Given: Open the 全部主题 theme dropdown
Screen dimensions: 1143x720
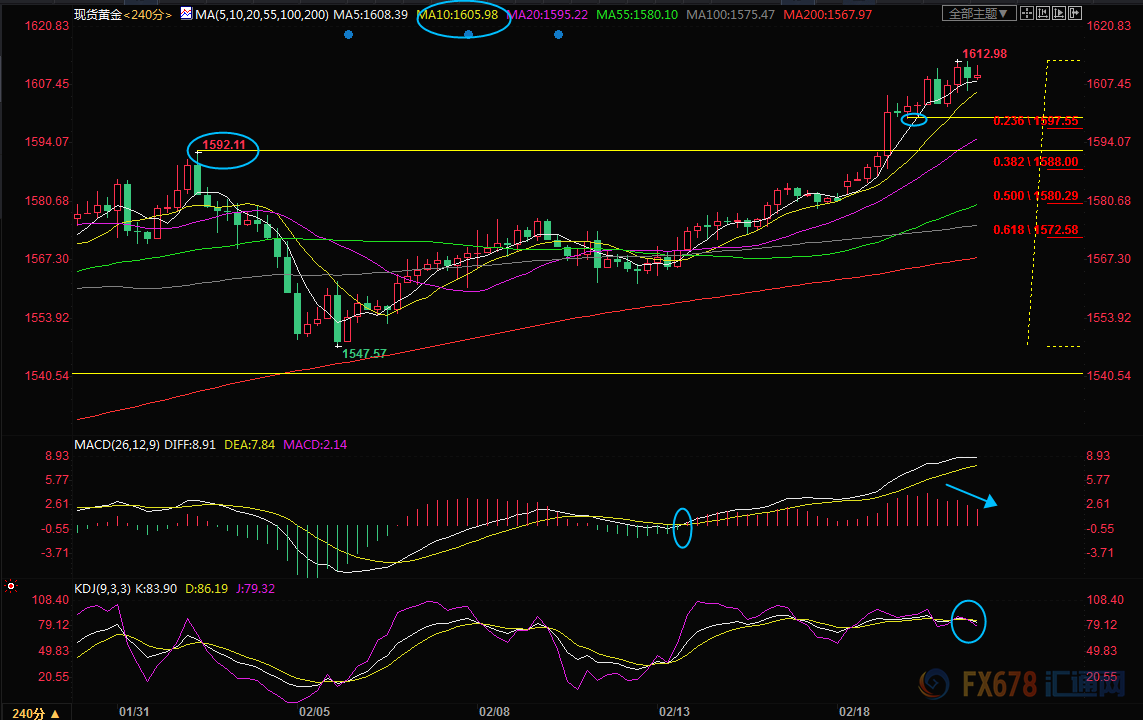Looking at the screenshot, I should [x=979, y=13].
